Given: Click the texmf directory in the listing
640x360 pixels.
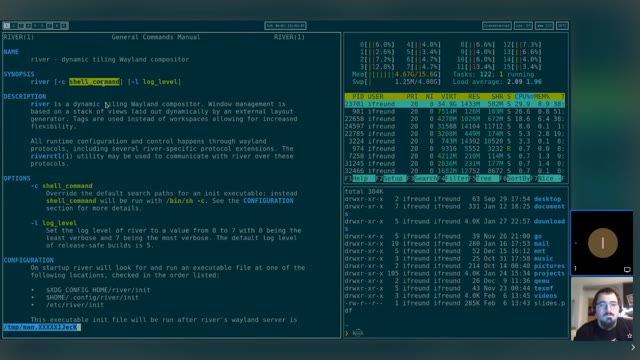Looking at the screenshot, I should (543, 288).
